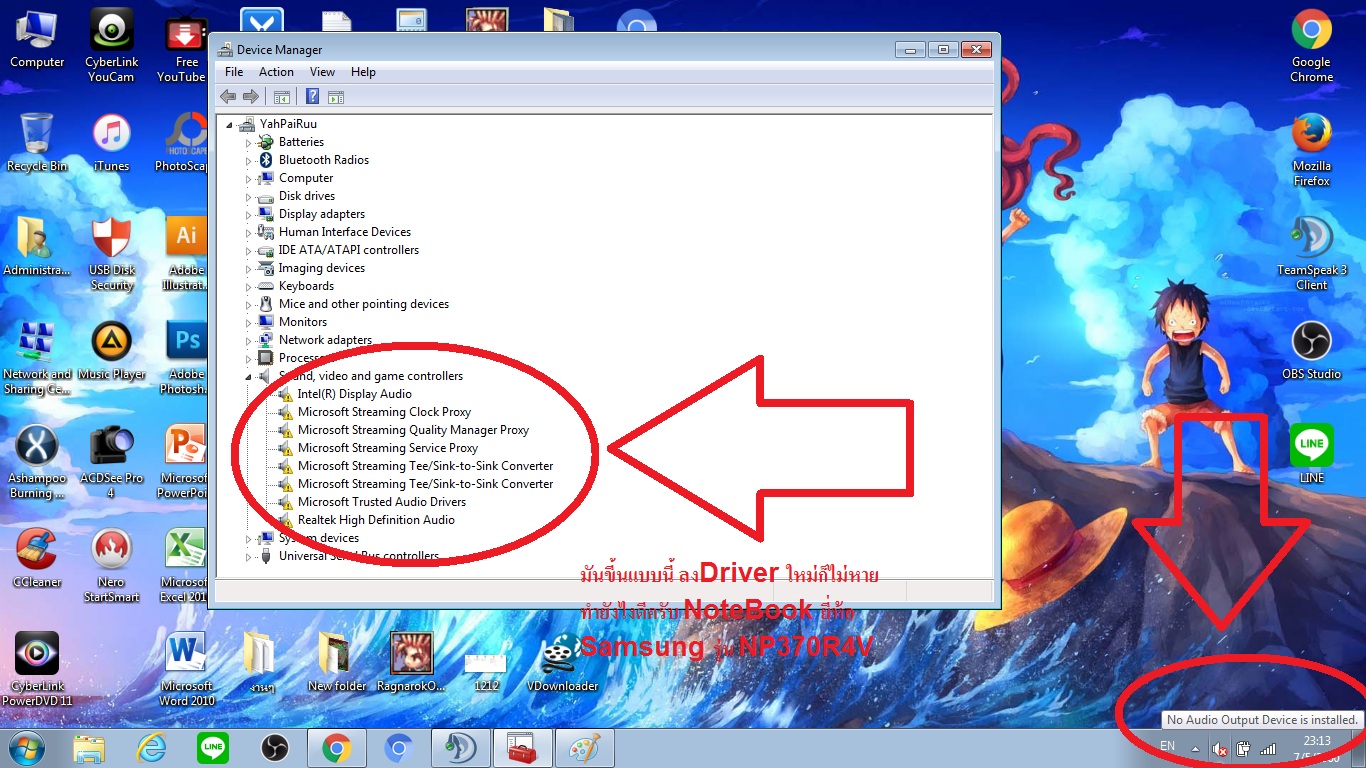Select the USB Disk Security shortcut
1366x768 pixels.
pyautogui.click(x=111, y=254)
